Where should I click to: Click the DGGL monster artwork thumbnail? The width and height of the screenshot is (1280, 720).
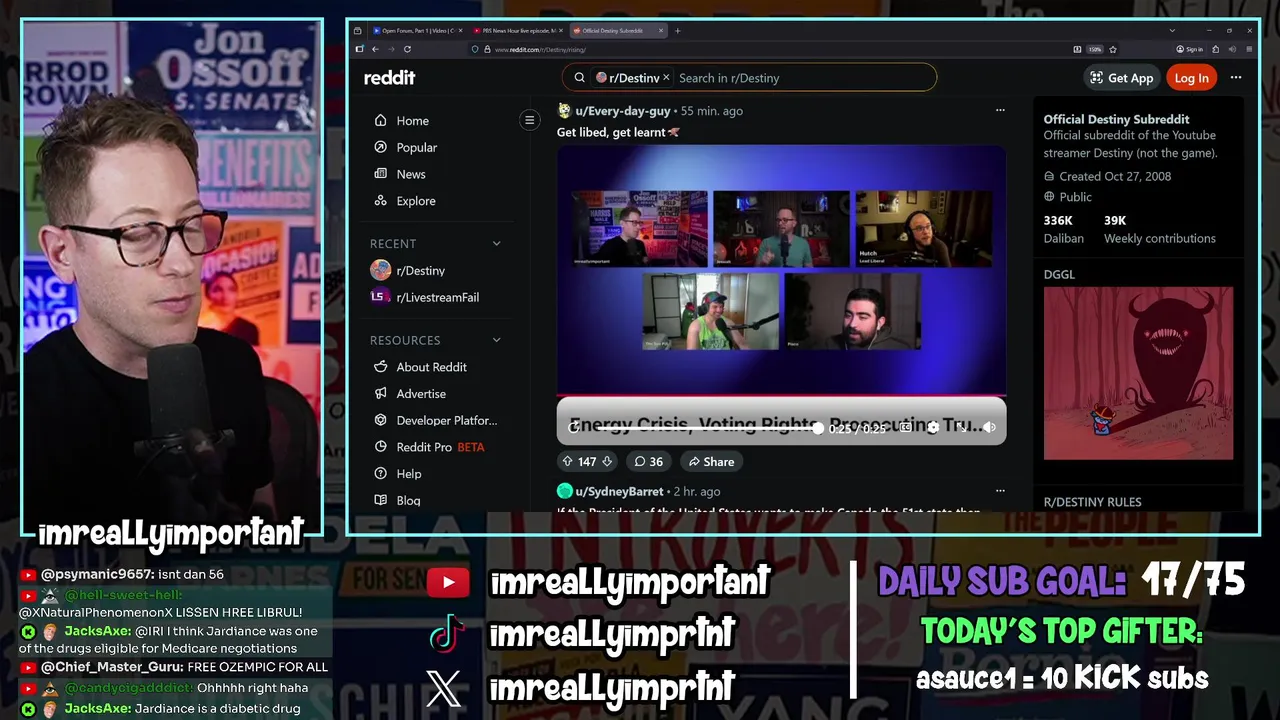(x=1138, y=373)
